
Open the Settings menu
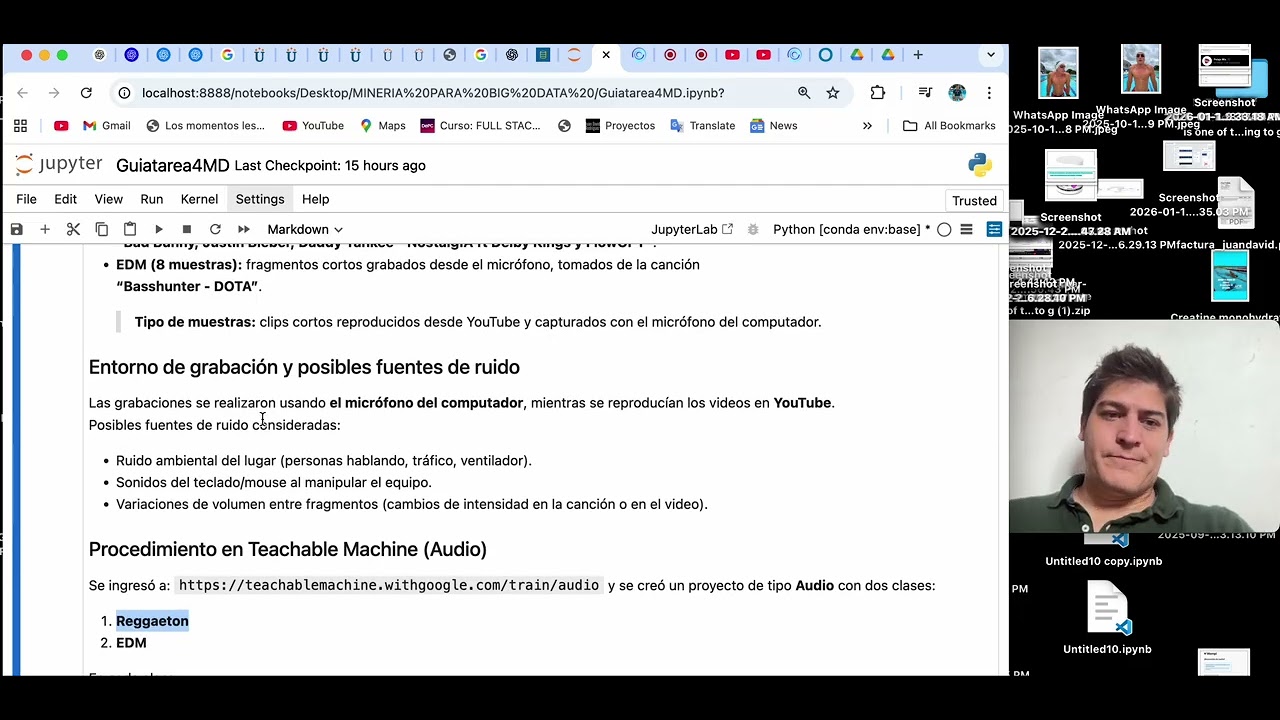[260, 199]
